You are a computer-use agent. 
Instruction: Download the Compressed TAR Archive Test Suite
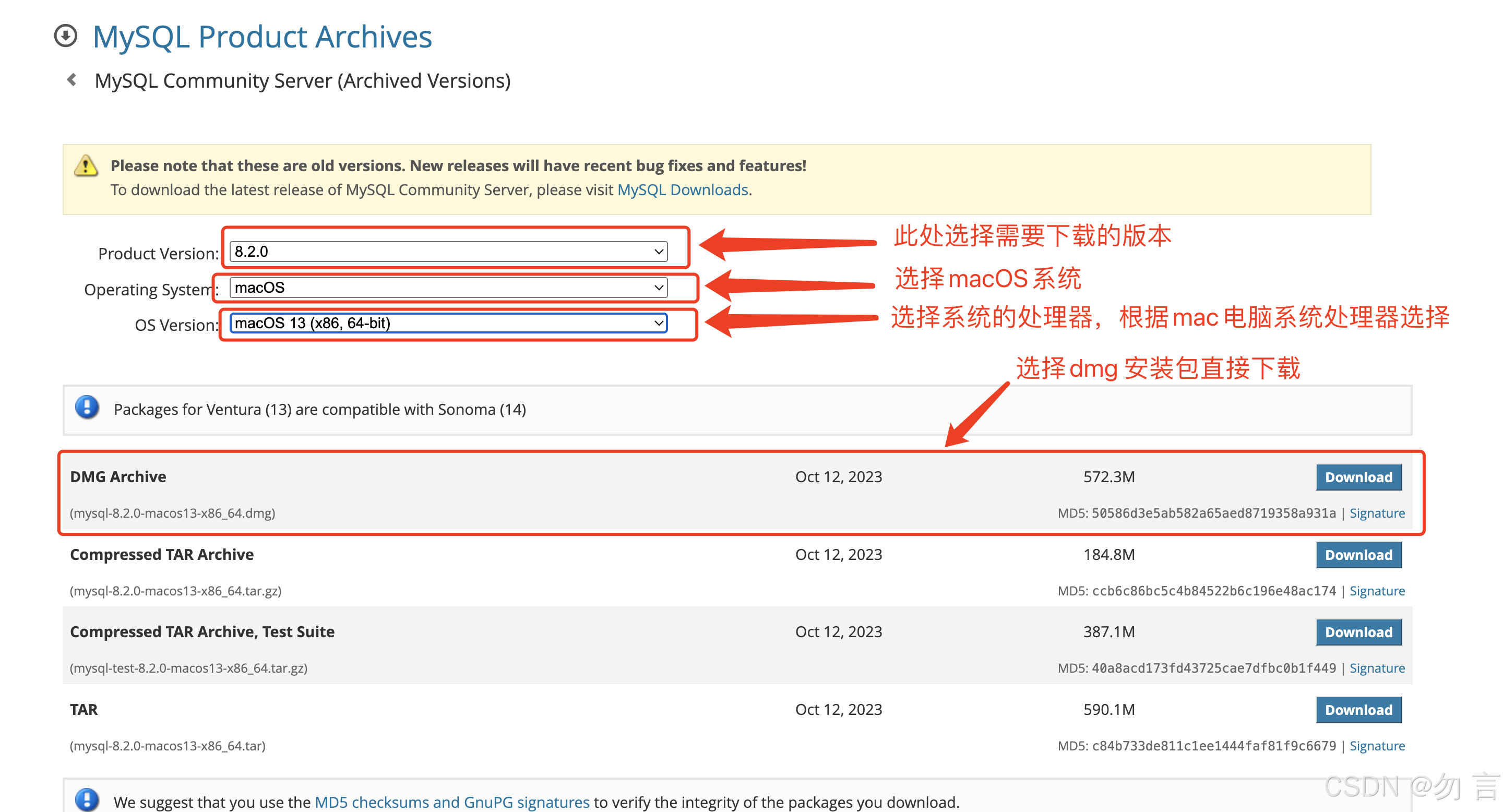pos(1358,632)
